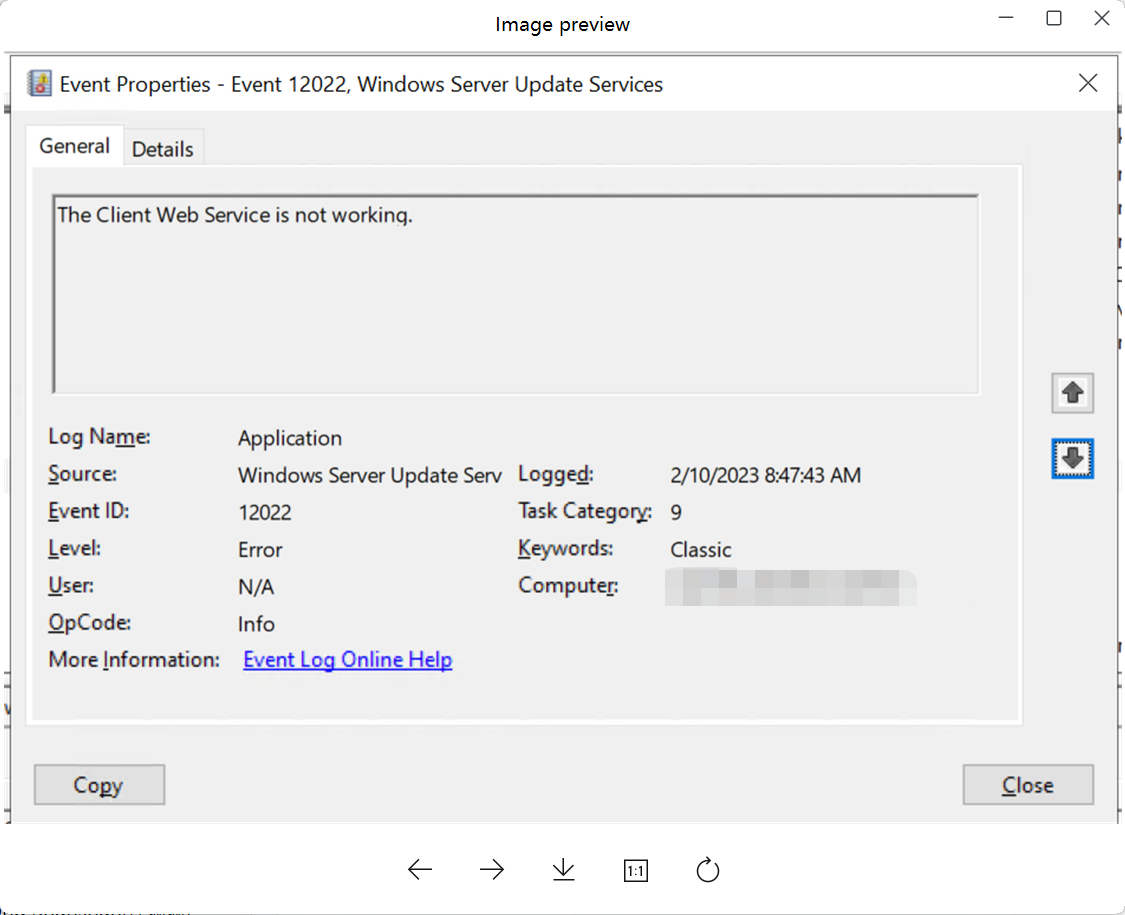Click 'The Client Web Service is not working.' text
Screen dimensions: 1125x915
tap(235, 215)
